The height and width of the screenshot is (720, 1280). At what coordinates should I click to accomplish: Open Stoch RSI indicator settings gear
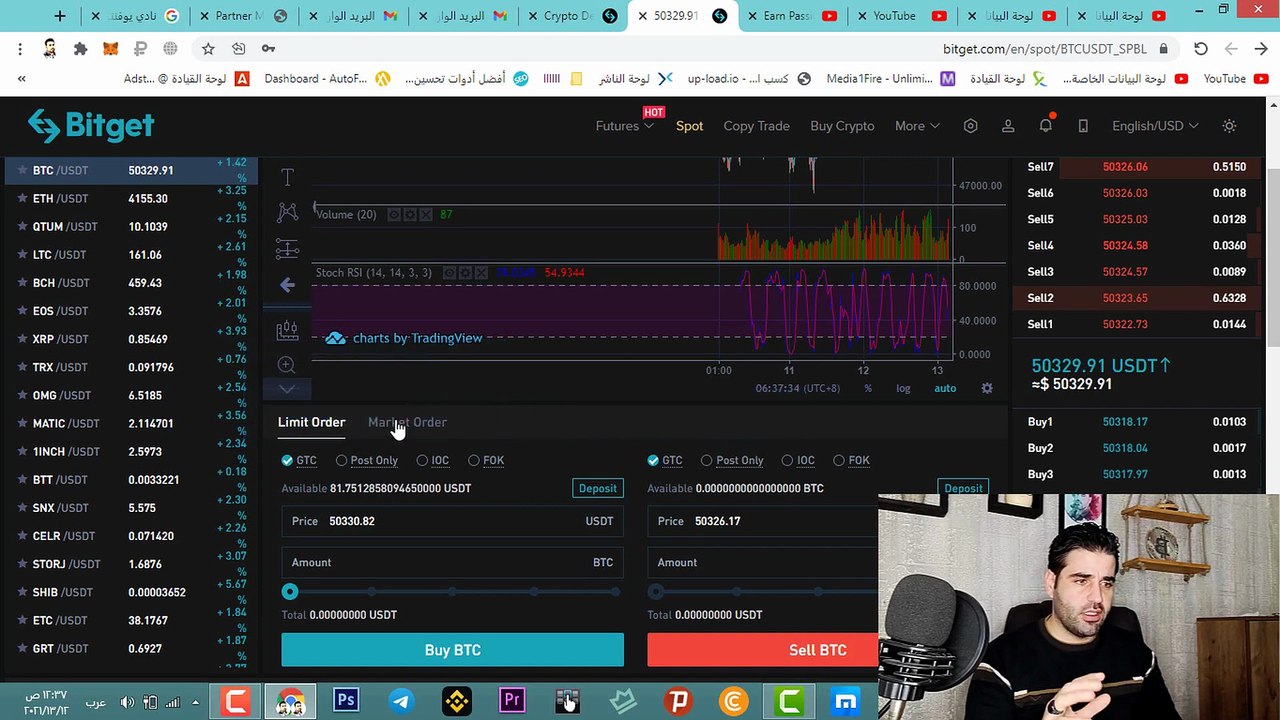465,272
